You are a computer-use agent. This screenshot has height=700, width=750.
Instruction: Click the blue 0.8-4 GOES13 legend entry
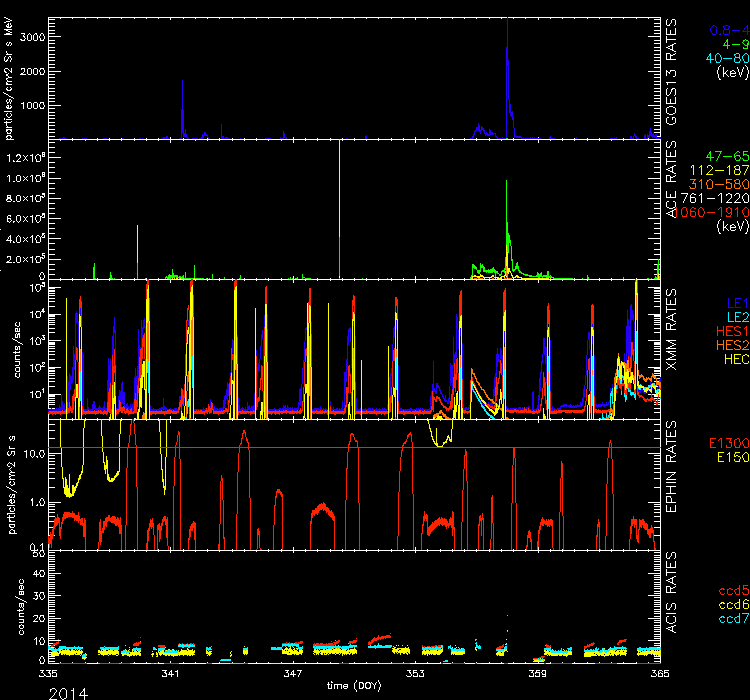726,31
